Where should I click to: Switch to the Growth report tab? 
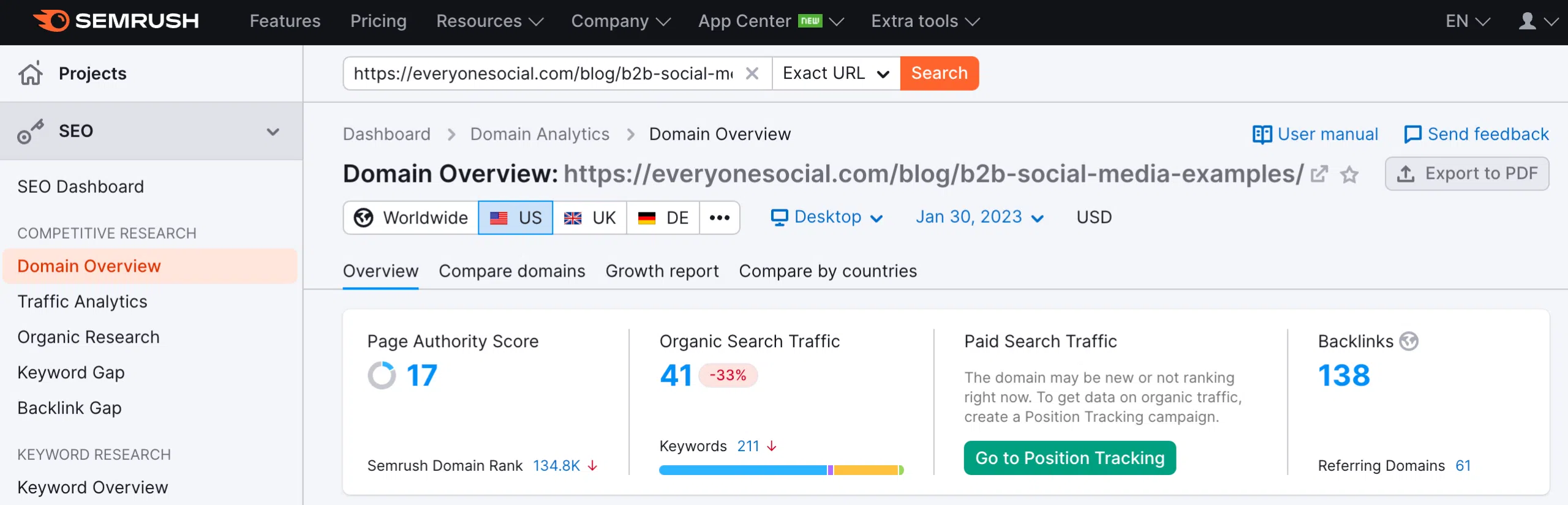pos(662,271)
